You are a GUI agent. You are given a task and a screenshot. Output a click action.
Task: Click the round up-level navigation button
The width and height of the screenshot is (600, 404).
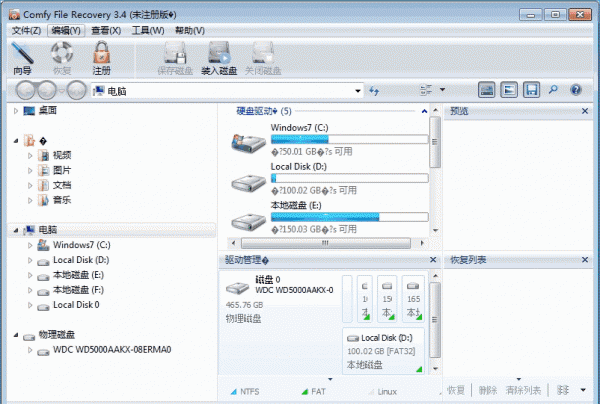[x=77, y=91]
